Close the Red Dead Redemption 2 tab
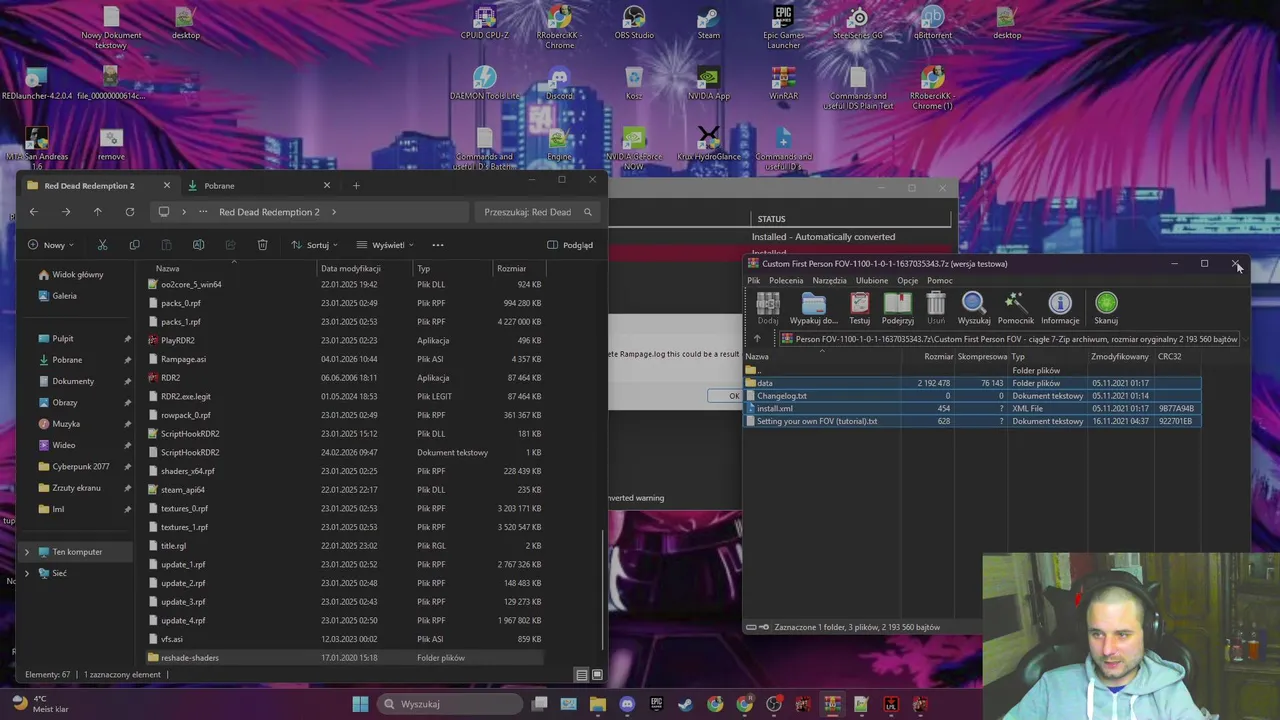This screenshot has height=720, width=1280. [166, 185]
